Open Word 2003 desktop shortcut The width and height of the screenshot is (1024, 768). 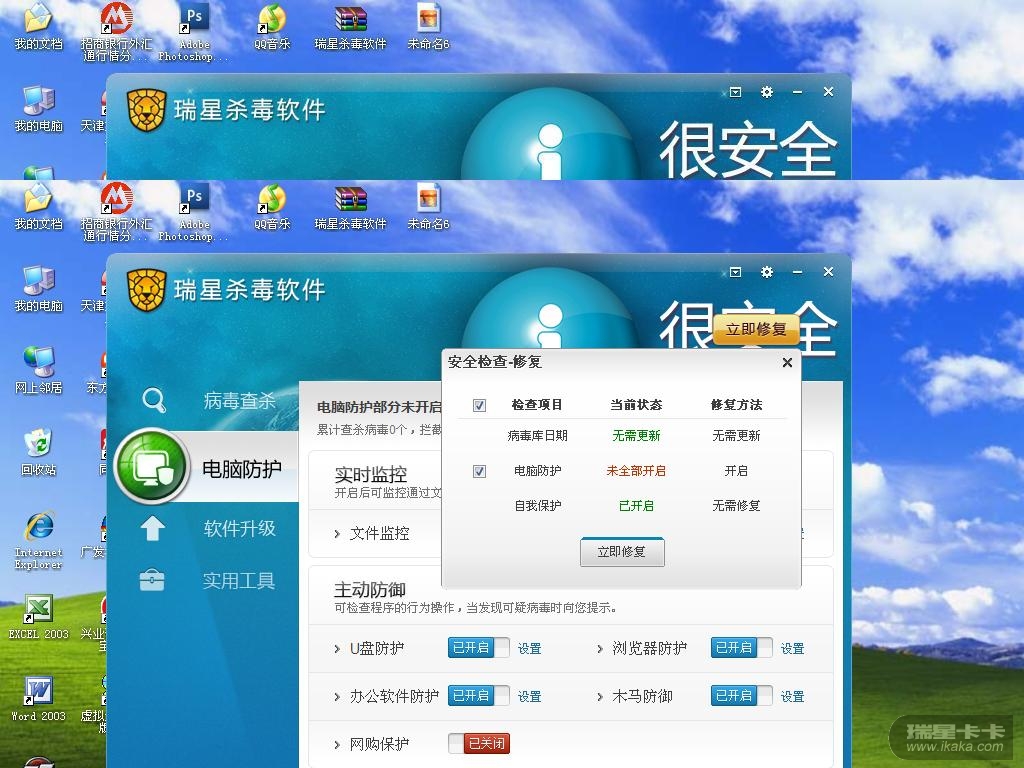[x=39, y=699]
